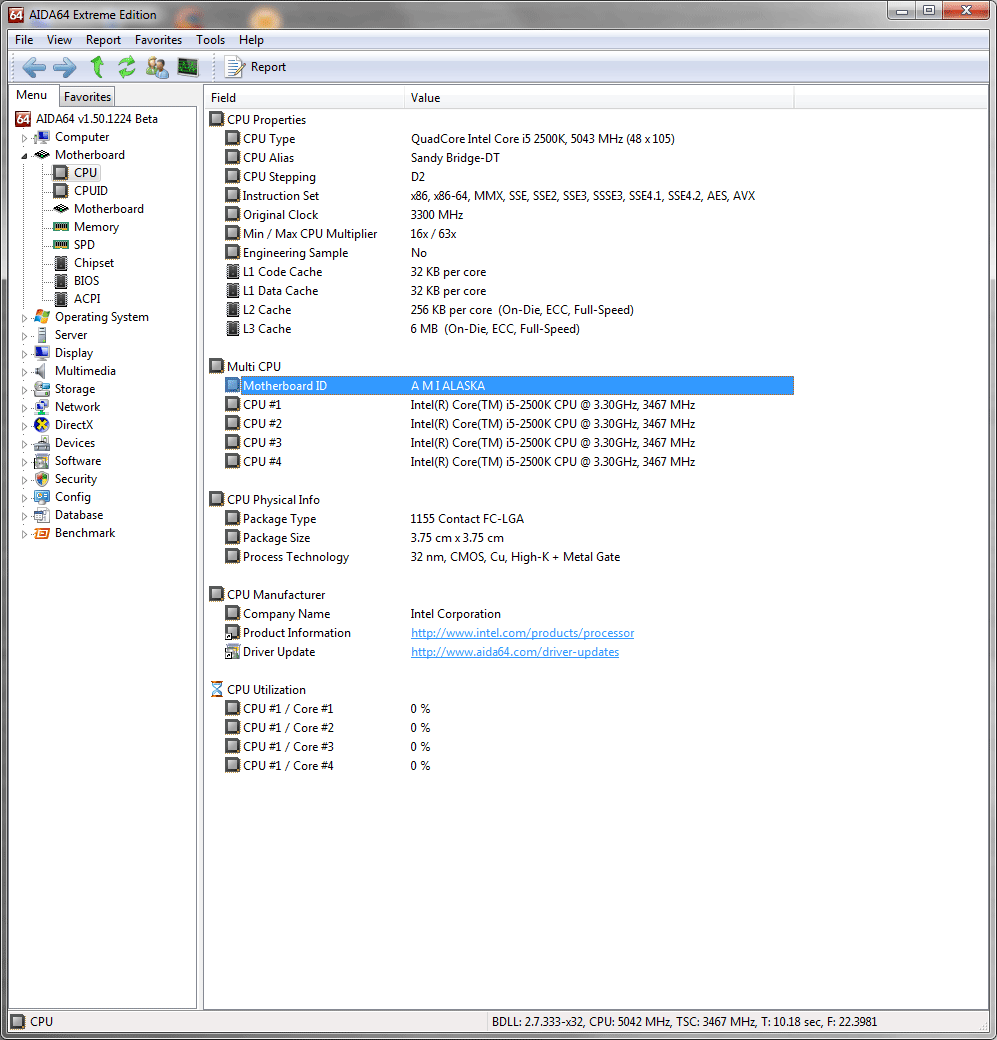Click the CPU Utilization hourglass icon
Viewport: 997px width, 1040px height.
click(217, 689)
